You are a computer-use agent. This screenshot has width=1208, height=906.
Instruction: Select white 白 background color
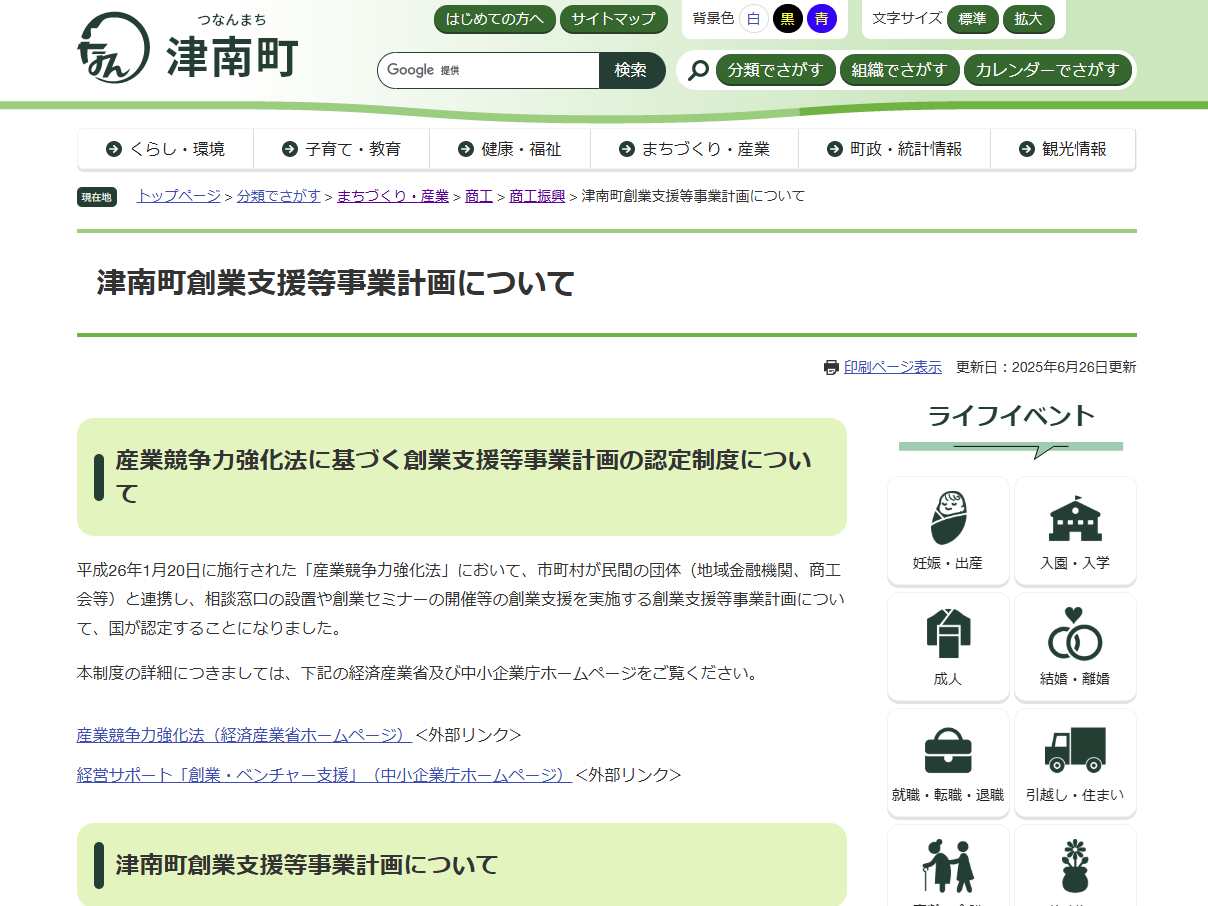coord(754,18)
